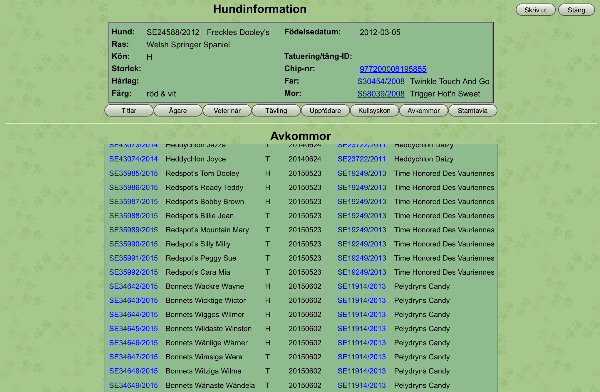Screen dimensions: 600x392
Task: Open offspring link SE35985/2015
Action: click(134, 173)
